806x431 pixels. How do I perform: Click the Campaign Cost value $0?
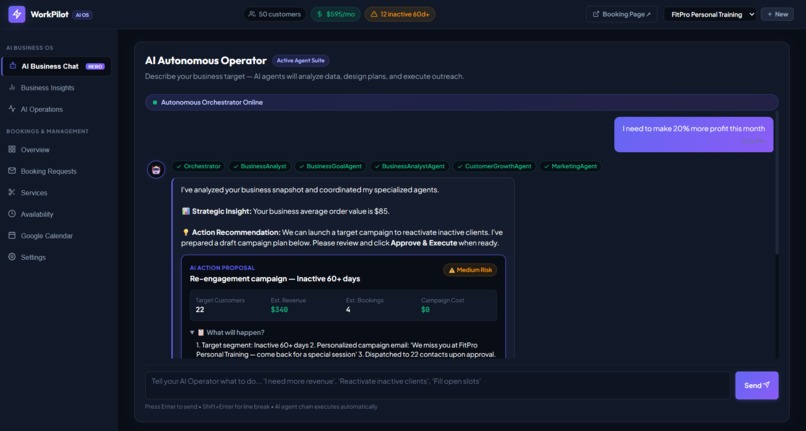click(425, 310)
